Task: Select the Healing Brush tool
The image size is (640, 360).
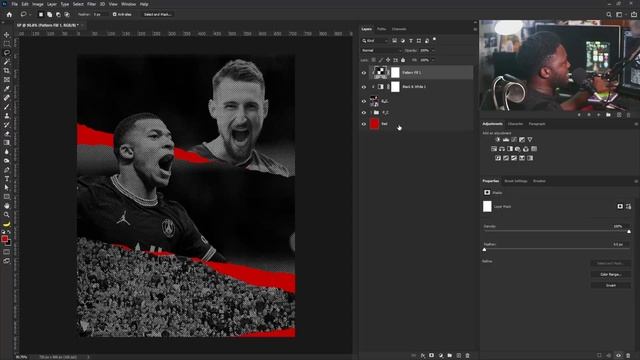Action: pyautogui.click(x=7, y=98)
